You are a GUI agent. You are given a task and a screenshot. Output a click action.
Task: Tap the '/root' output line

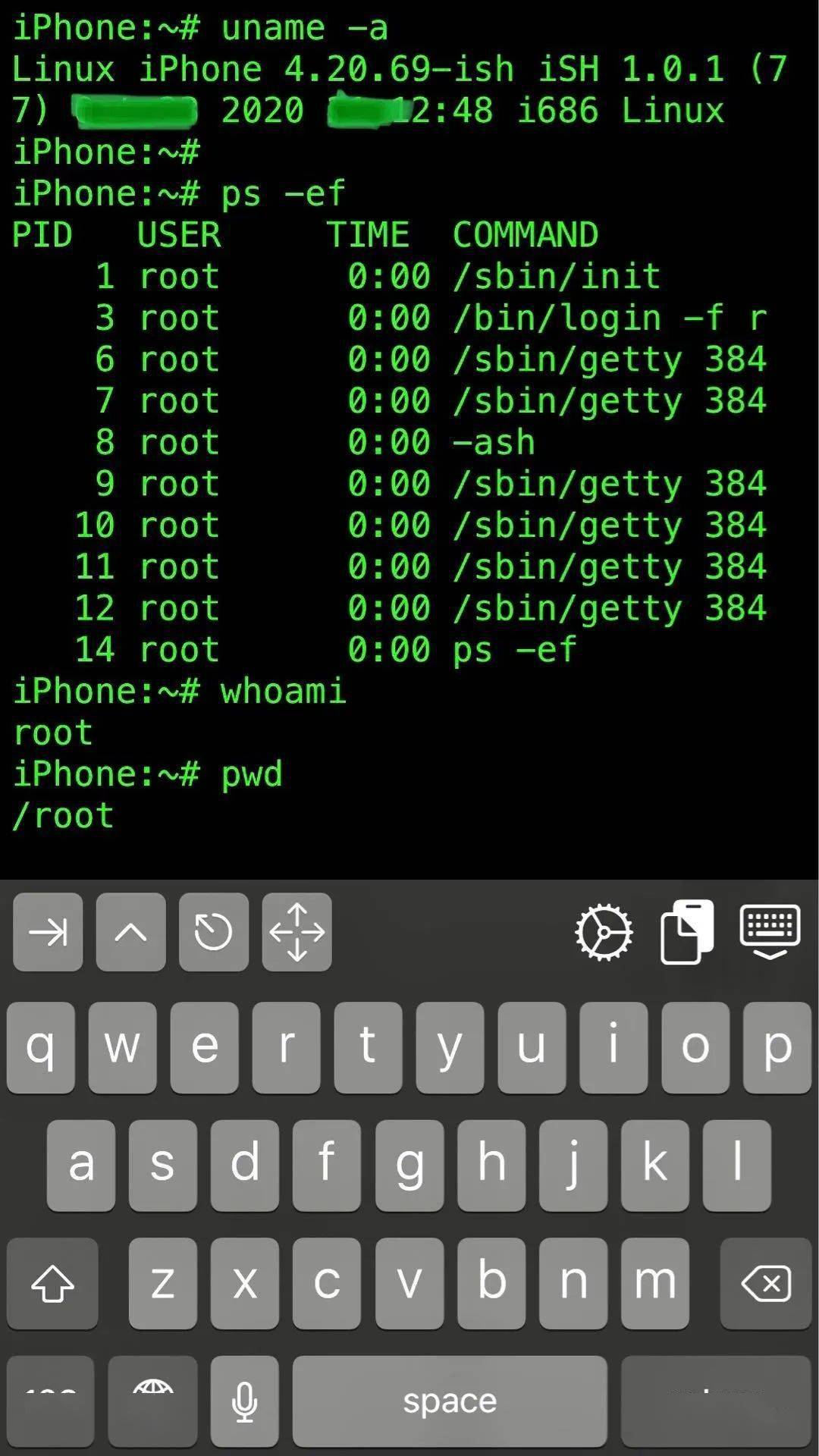coord(63,817)
